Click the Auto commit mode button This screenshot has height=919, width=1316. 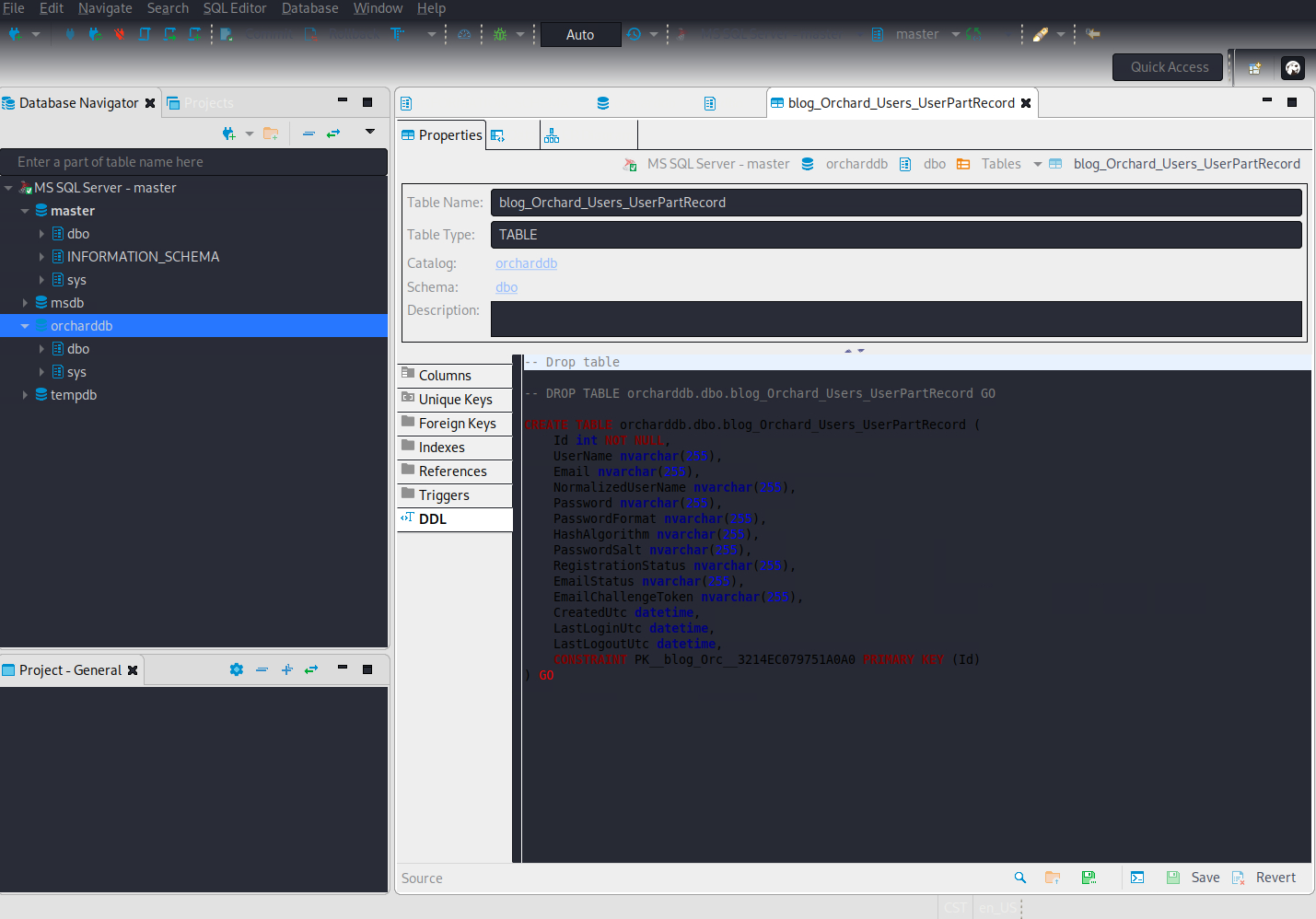(x=580, y=35)
